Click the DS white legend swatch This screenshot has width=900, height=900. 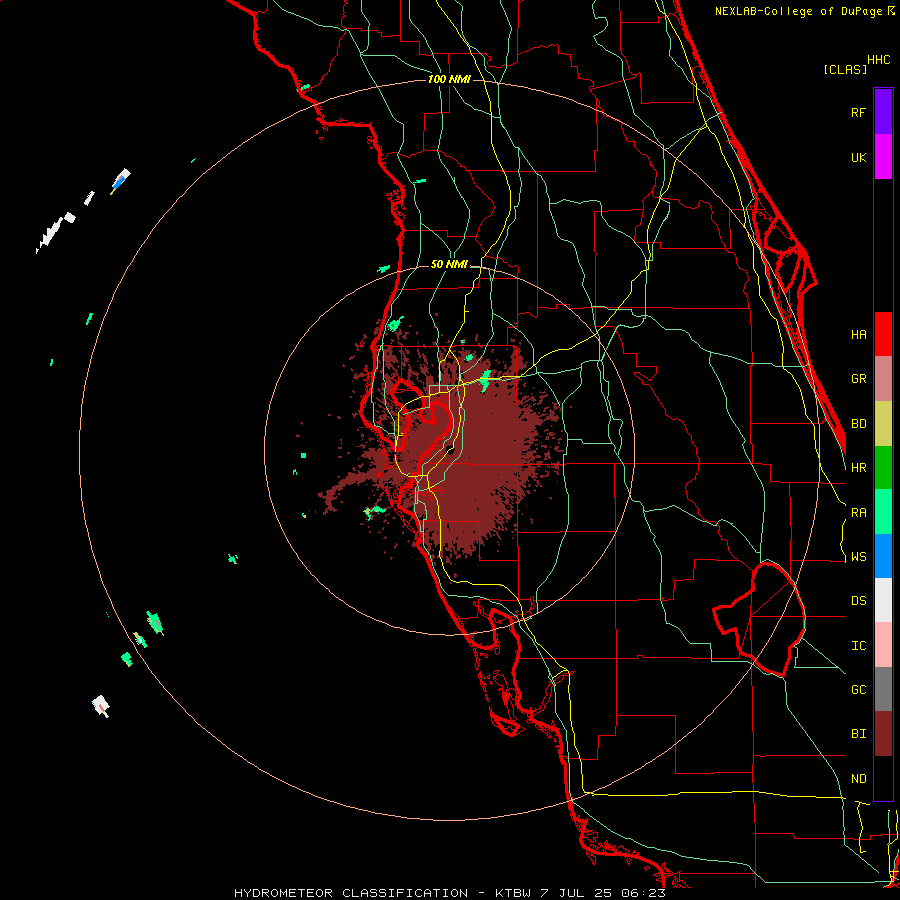tap(883, 600)
